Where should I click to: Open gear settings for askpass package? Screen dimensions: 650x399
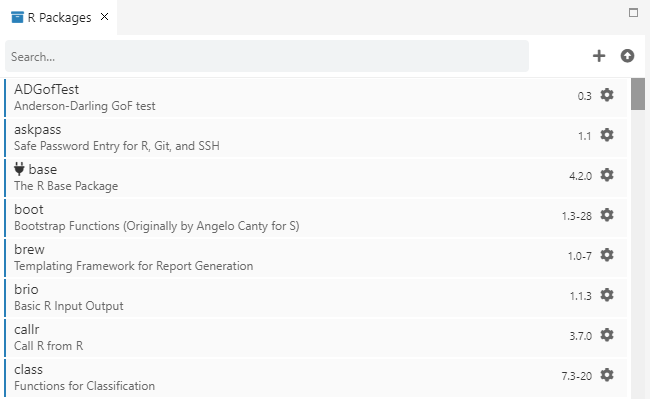point(607,135)
